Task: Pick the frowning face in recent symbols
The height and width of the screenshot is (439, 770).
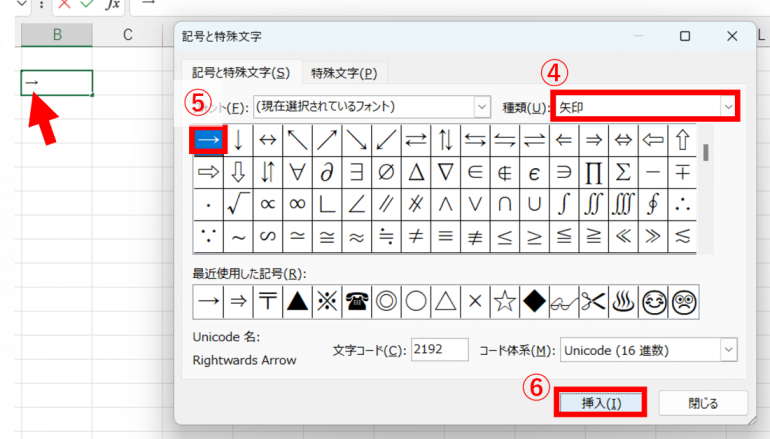Action: coord(684,302)
